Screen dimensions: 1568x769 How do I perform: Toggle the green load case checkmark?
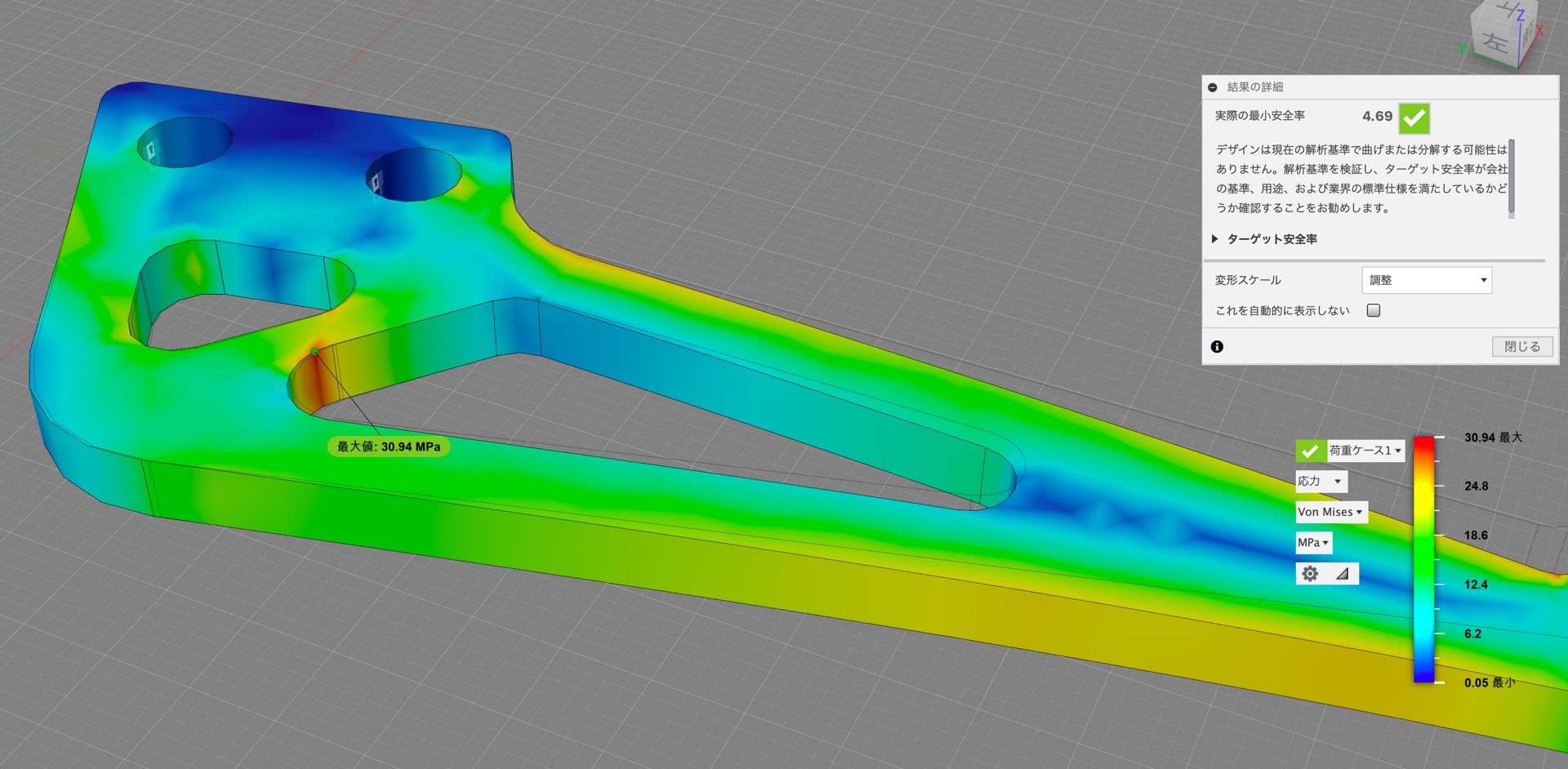1310,451
